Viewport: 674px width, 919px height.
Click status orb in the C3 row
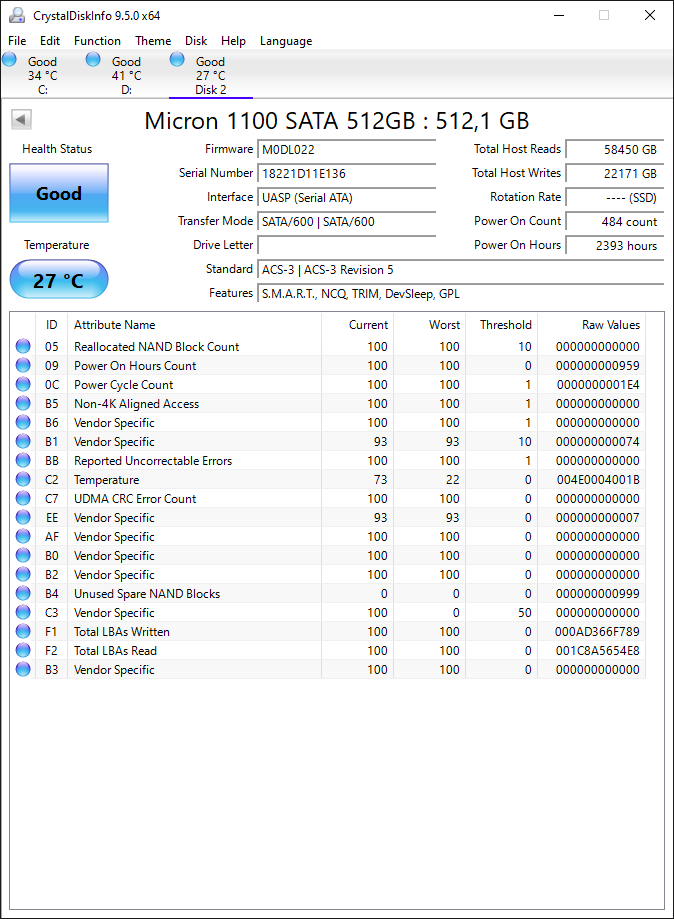tap(23, 612)
